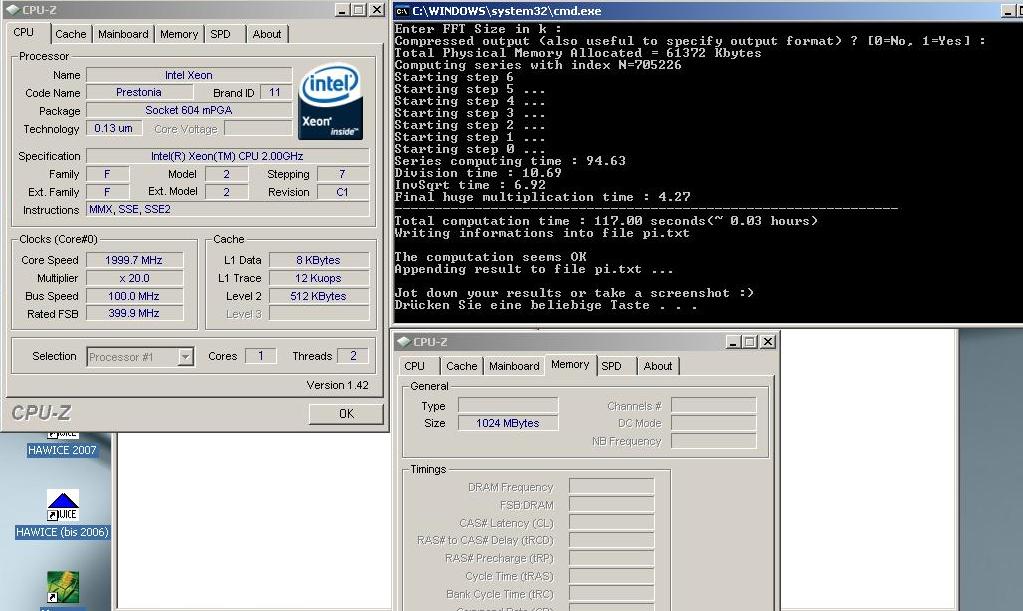Click the Version 1.42 label

(337, 385)
